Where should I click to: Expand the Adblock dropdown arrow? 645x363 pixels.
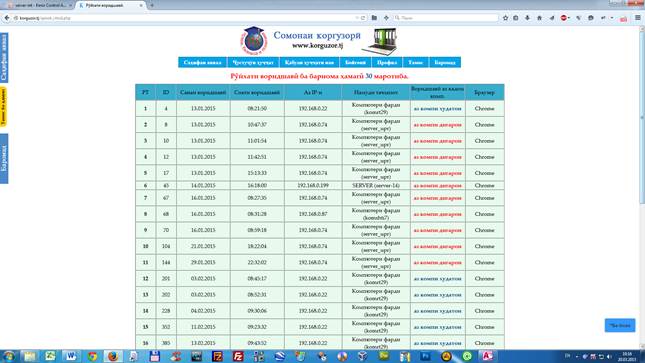tap(568, 18)
